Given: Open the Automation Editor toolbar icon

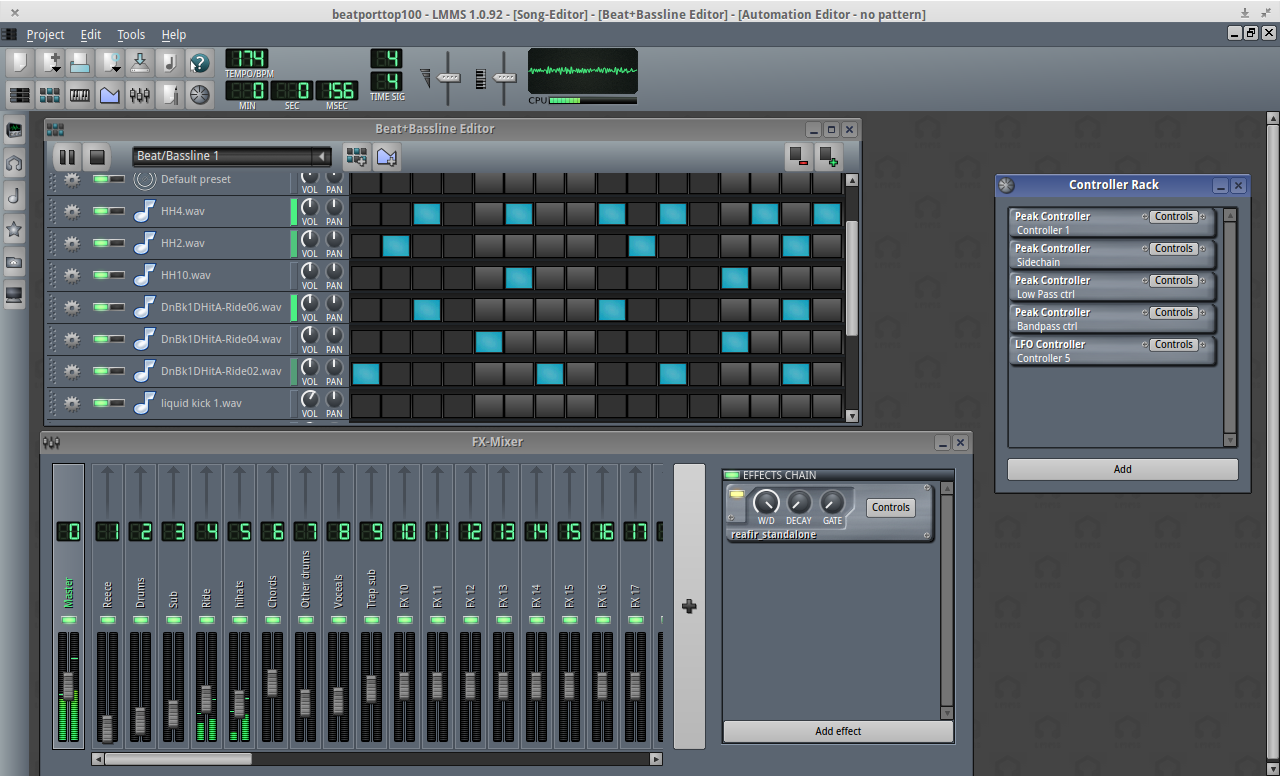Looking at the screenshot, I should coord(109,95).
